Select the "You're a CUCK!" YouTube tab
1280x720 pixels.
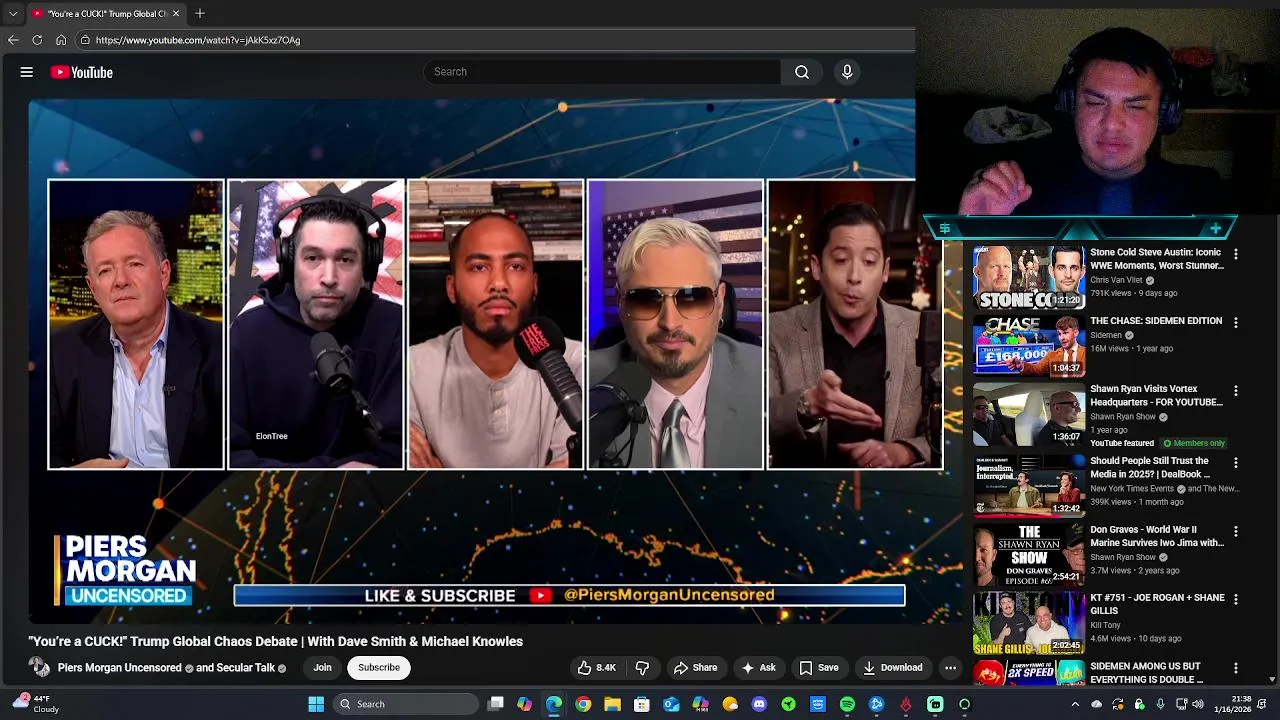pos(105,13)
